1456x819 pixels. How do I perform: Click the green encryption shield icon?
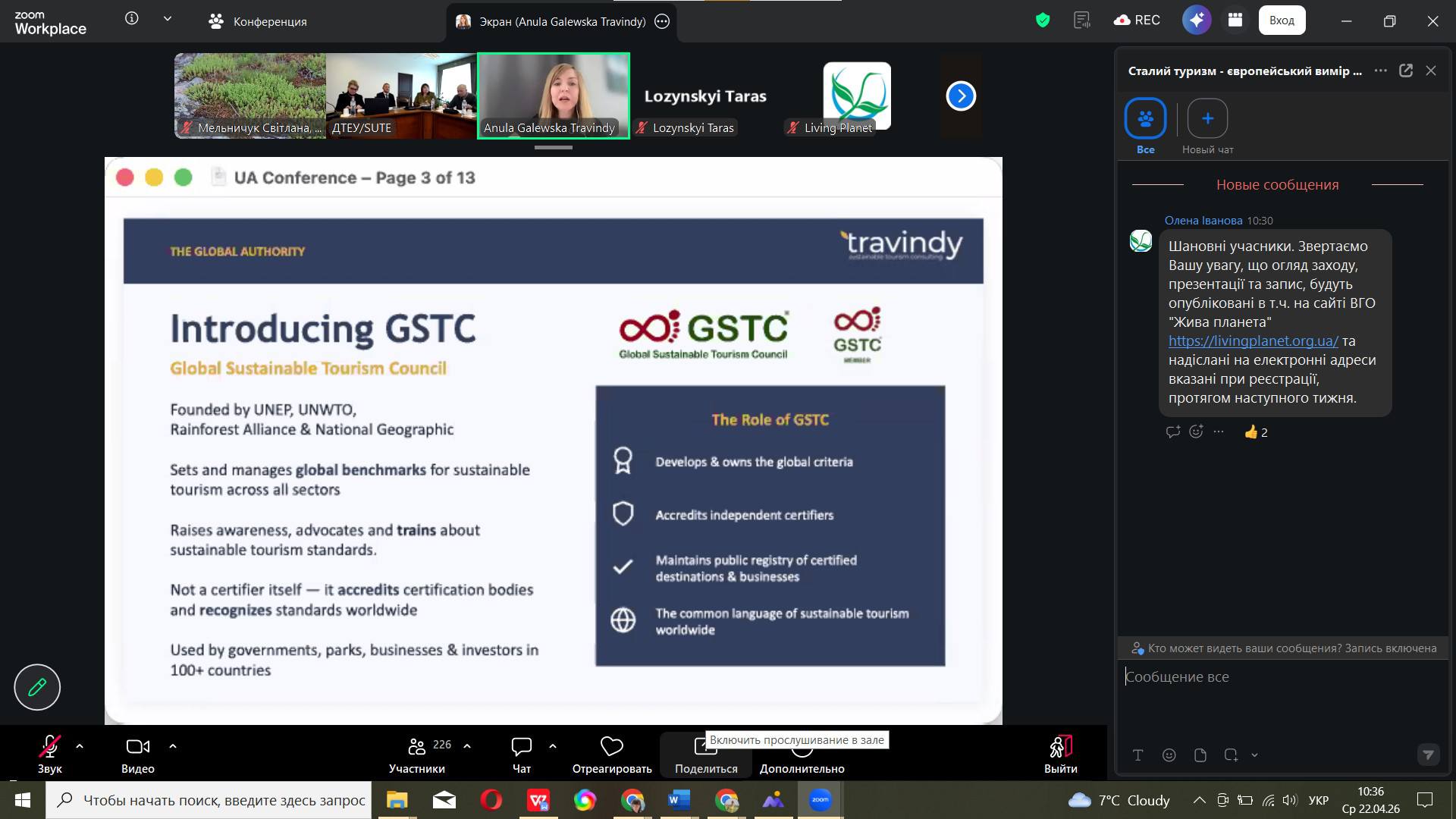pyautogui.click(x=1043, y=20)
